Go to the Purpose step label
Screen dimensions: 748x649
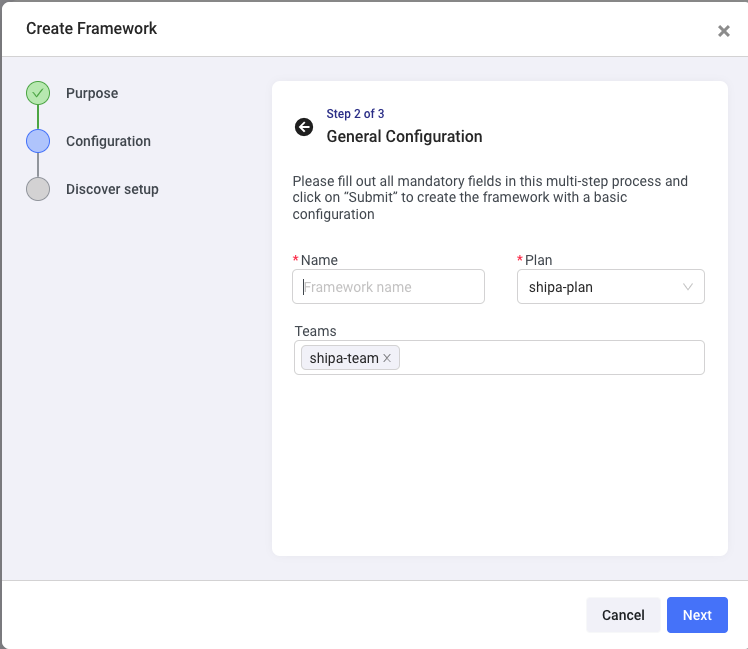tap(92, 93)
